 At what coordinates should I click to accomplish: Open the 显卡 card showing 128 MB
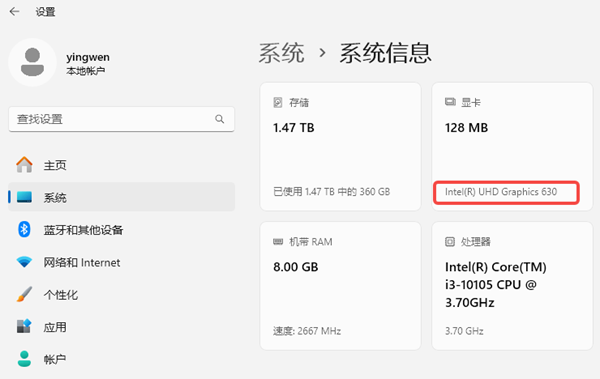[x=512, y=147]
